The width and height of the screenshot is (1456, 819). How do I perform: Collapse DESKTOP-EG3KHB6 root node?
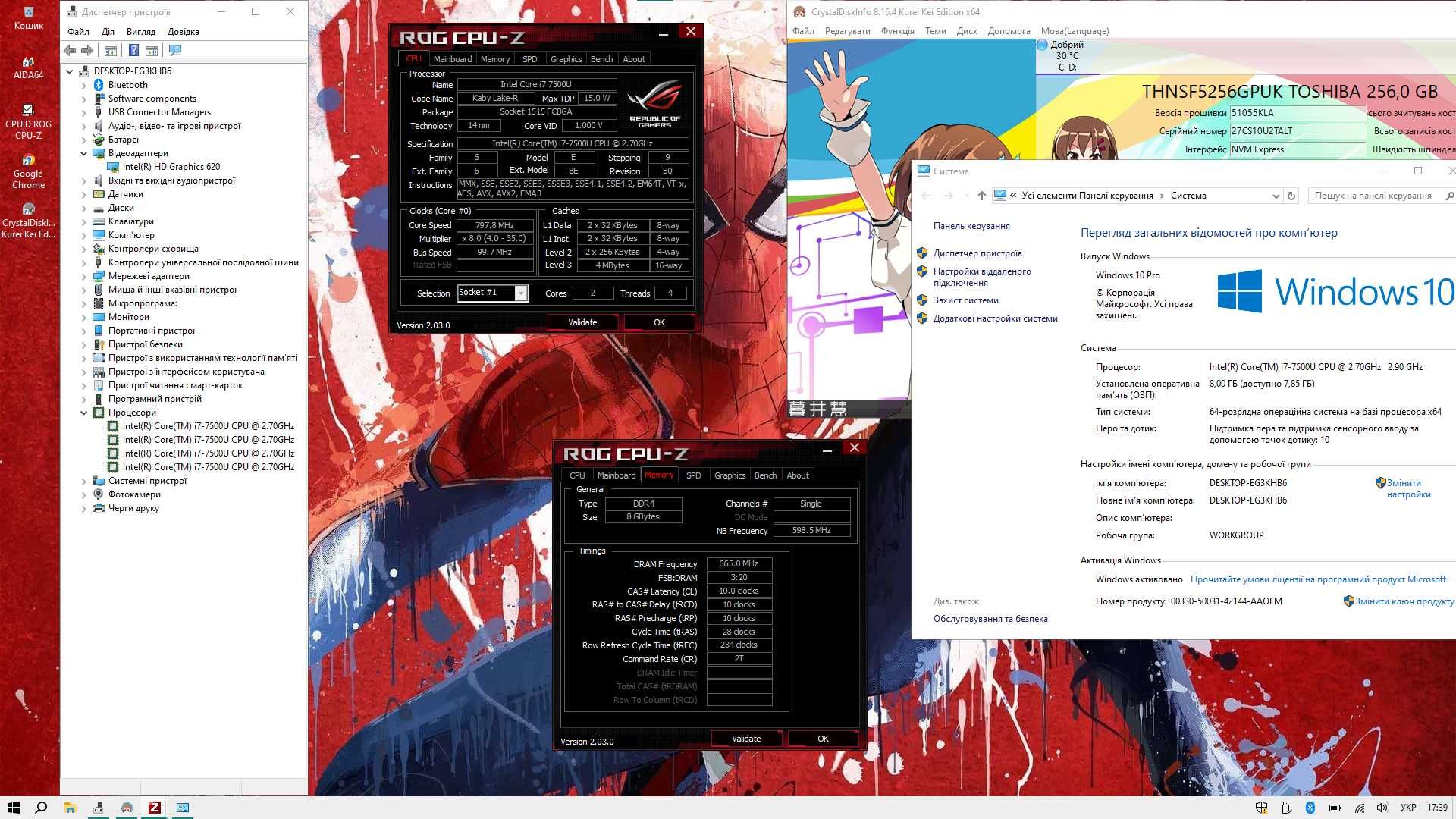(x=70, y=71)
